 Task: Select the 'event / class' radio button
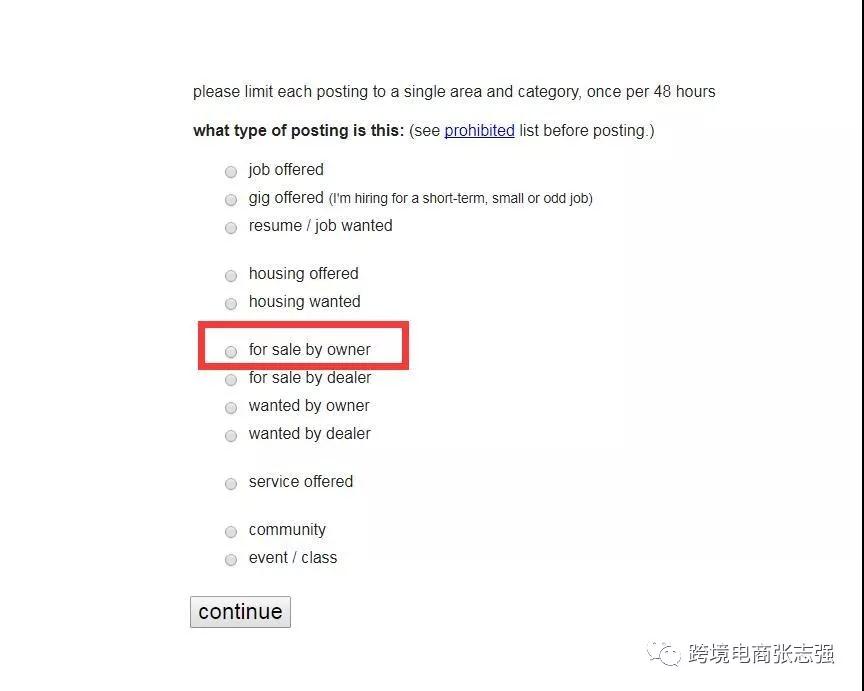(231, 559)
